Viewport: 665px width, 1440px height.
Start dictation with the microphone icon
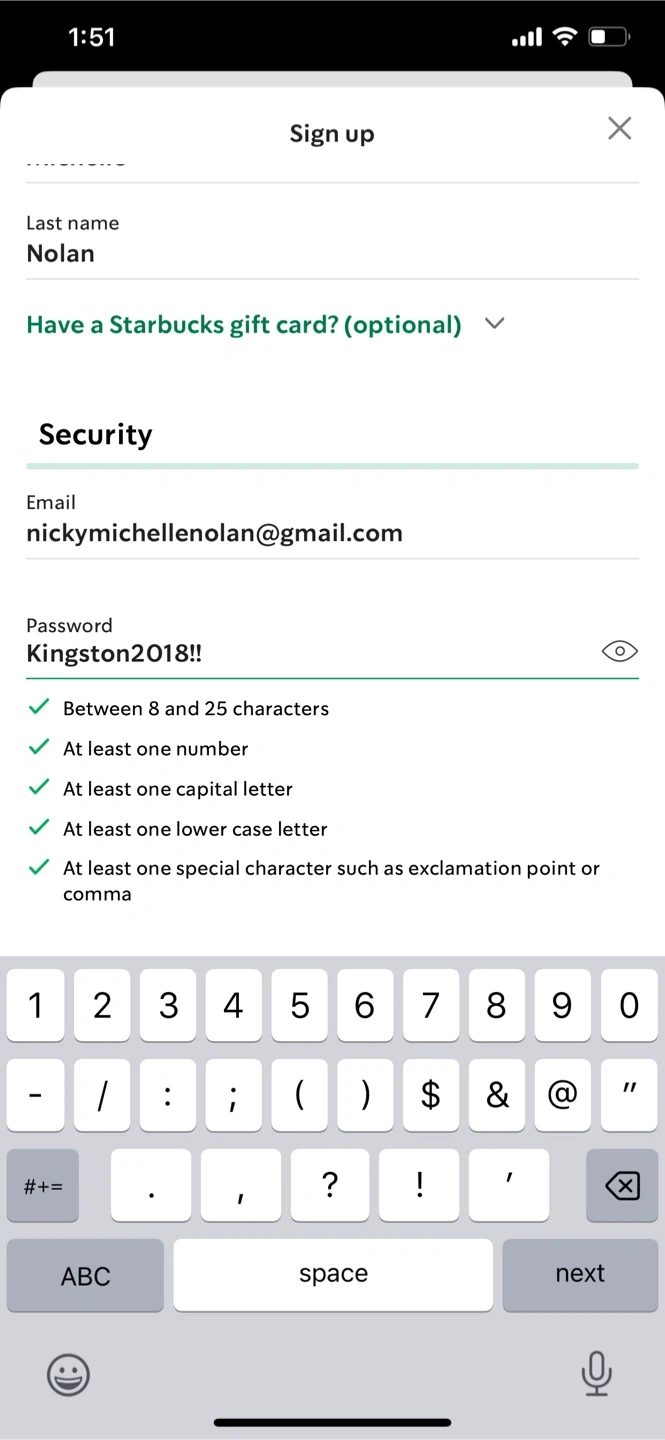[596, 1373]
